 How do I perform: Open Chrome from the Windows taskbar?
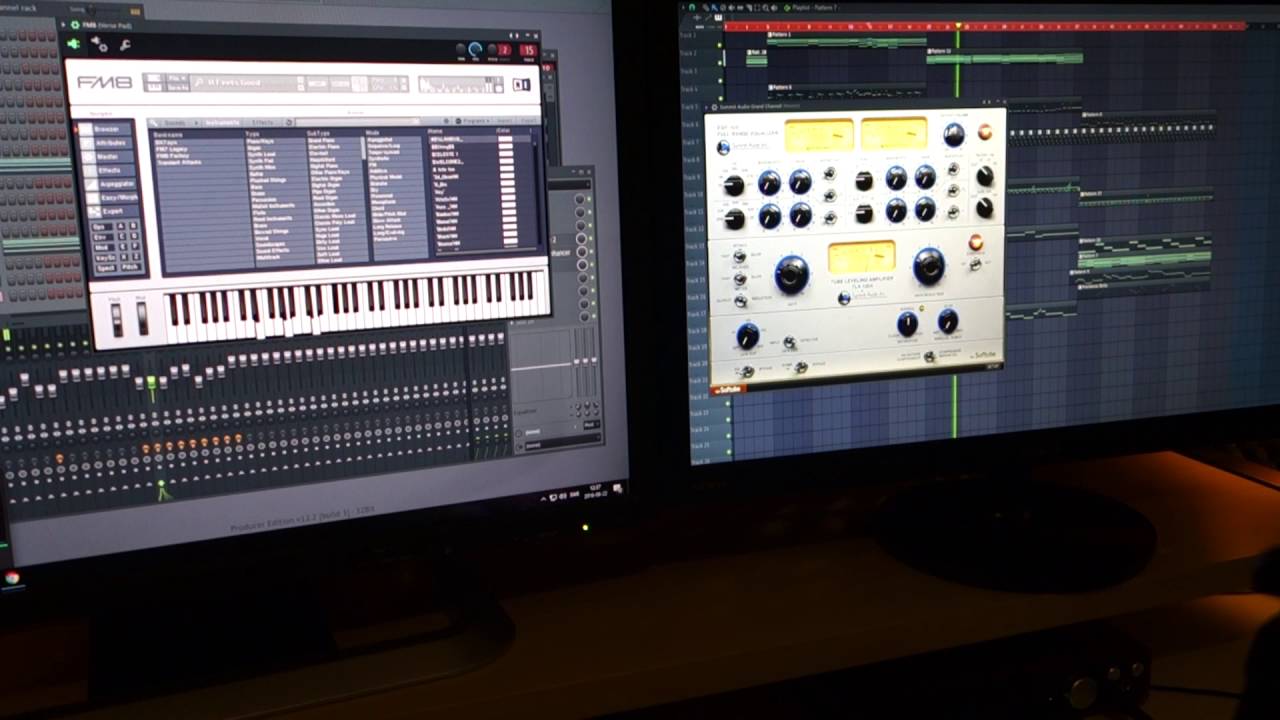[x=12, y=578]
